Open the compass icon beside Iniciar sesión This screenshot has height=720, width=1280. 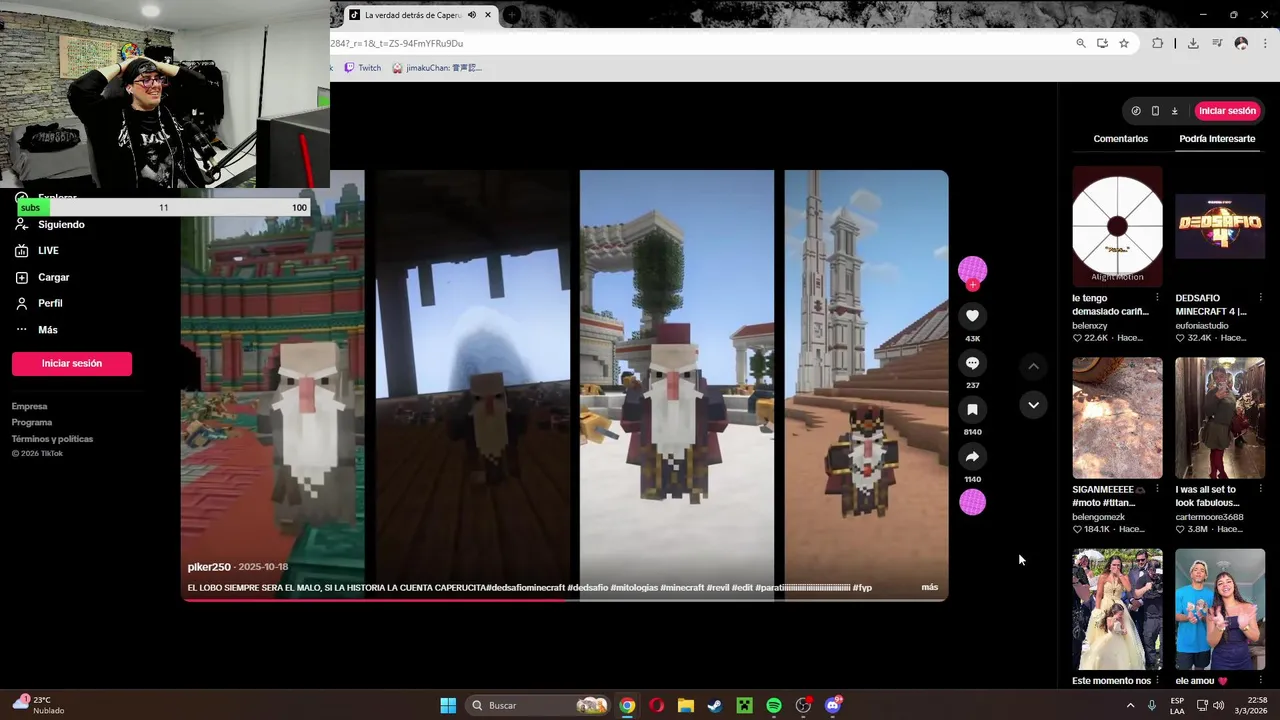click(1135, 111)
